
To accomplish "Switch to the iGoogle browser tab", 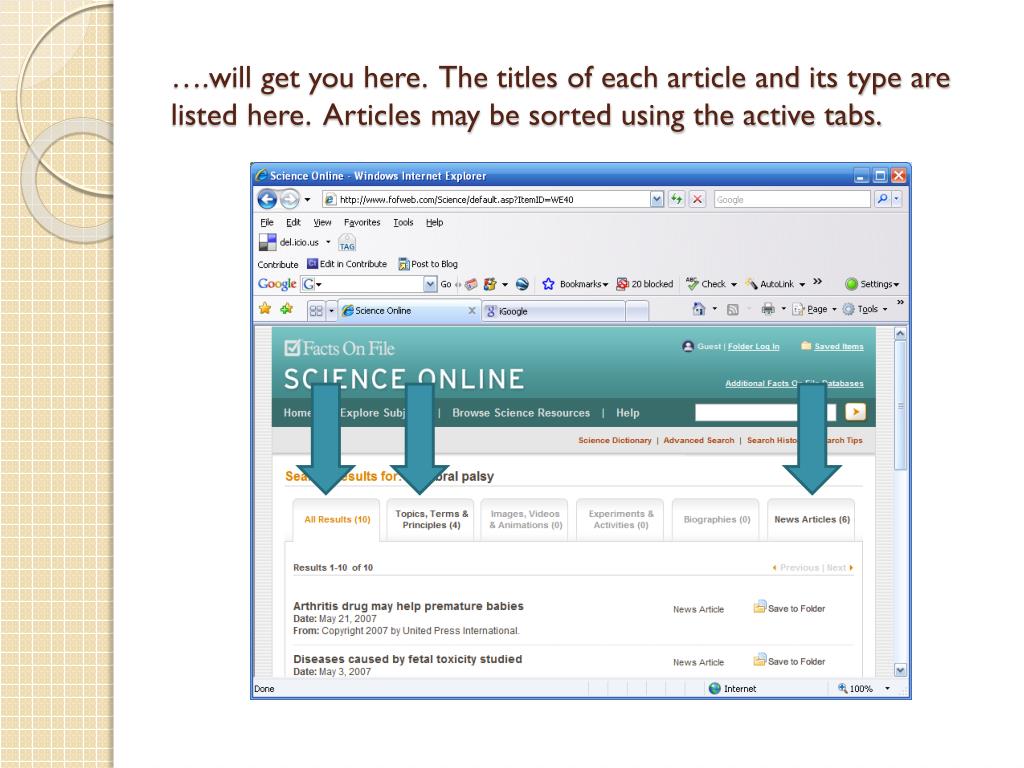I will click(552, 312).
